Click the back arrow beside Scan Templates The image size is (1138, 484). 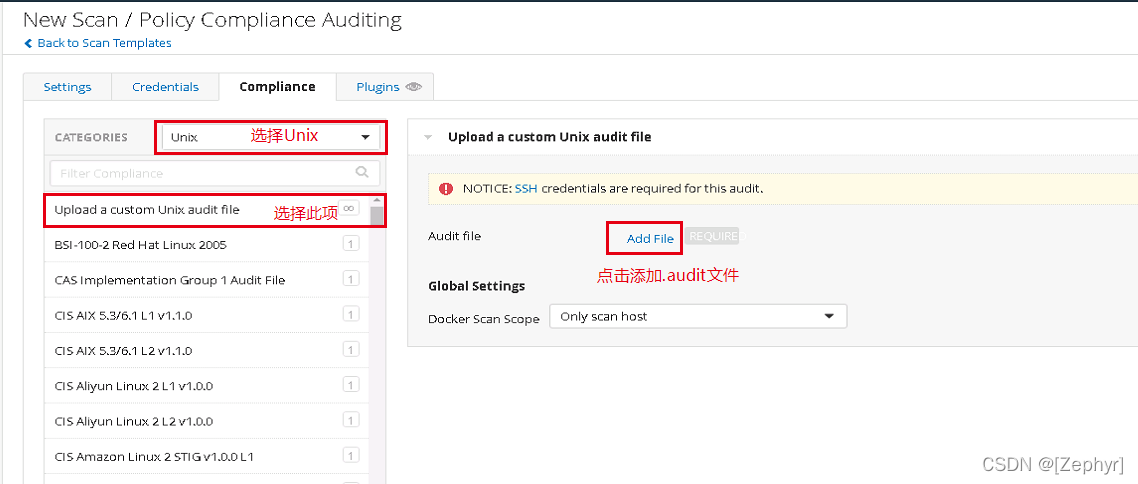point(28,43)
